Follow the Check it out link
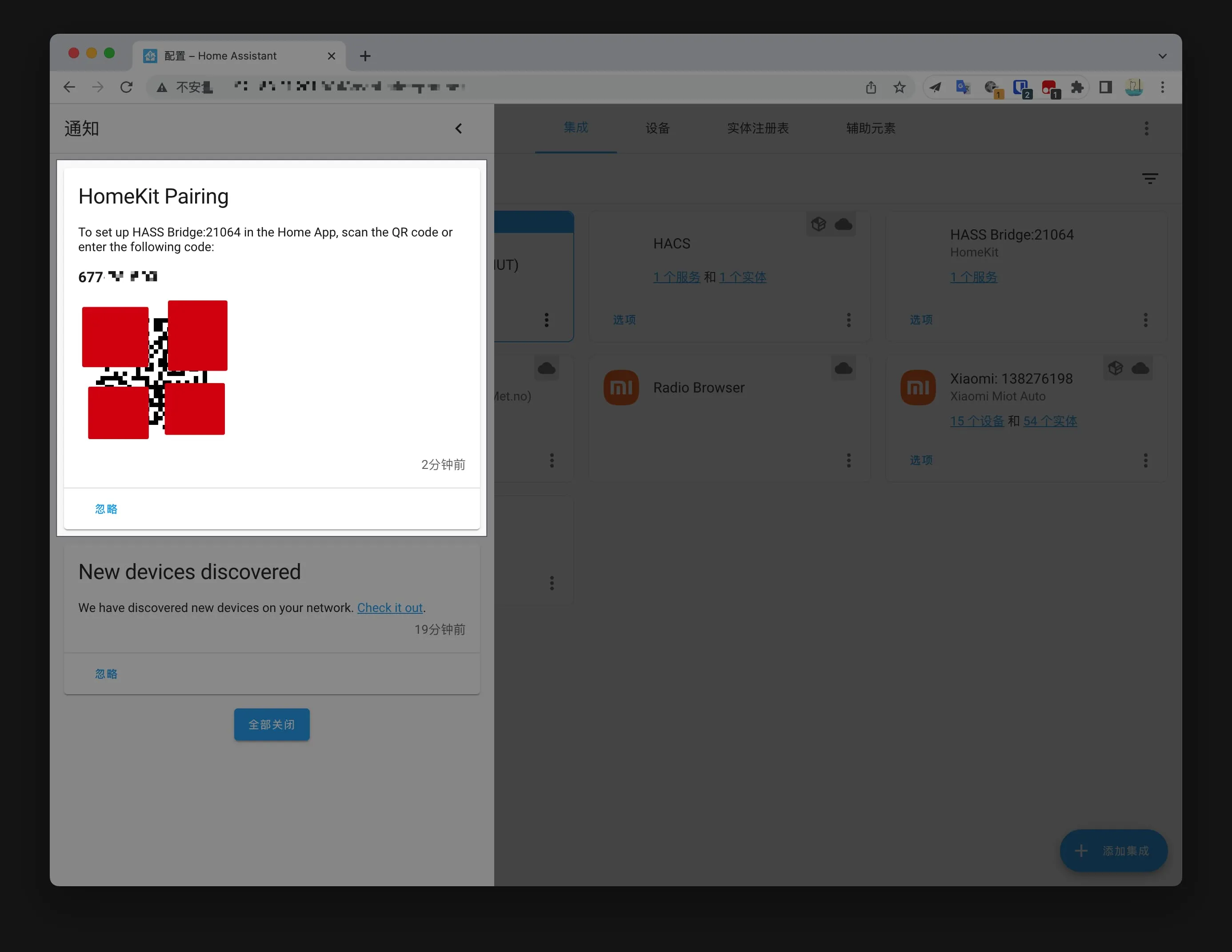Screen dimensions: 1232x952 click(x=390, y=608)
